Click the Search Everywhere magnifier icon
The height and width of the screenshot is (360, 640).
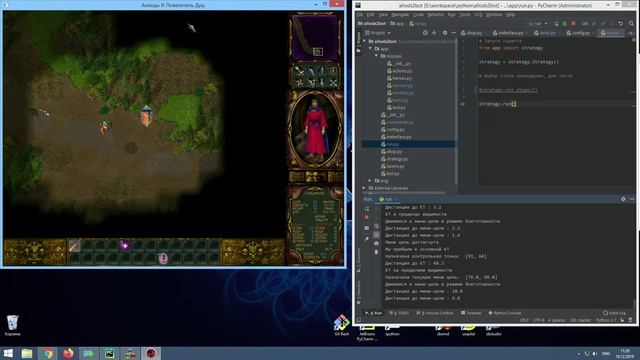click(631, 24)
